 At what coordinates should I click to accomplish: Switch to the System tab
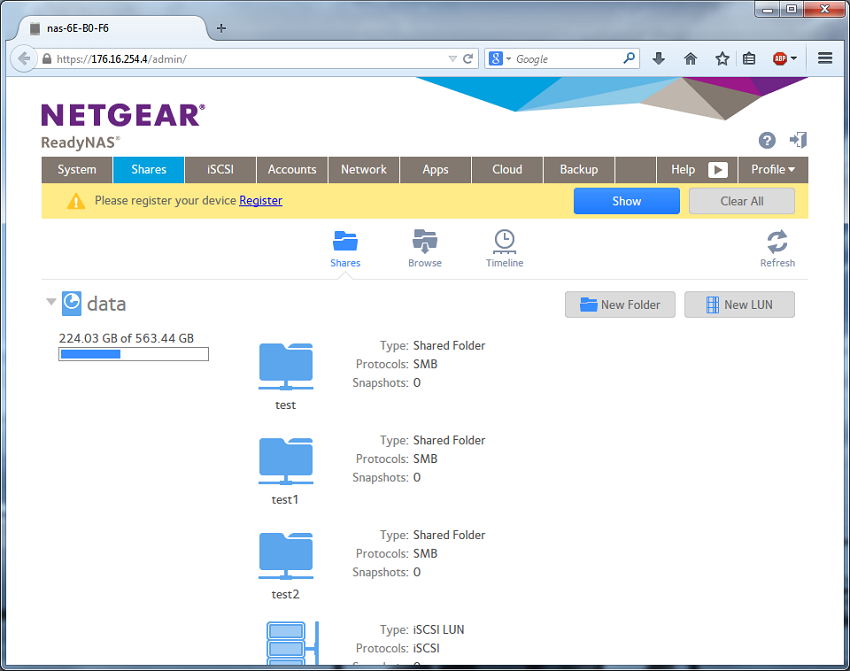tap(77, 170)
